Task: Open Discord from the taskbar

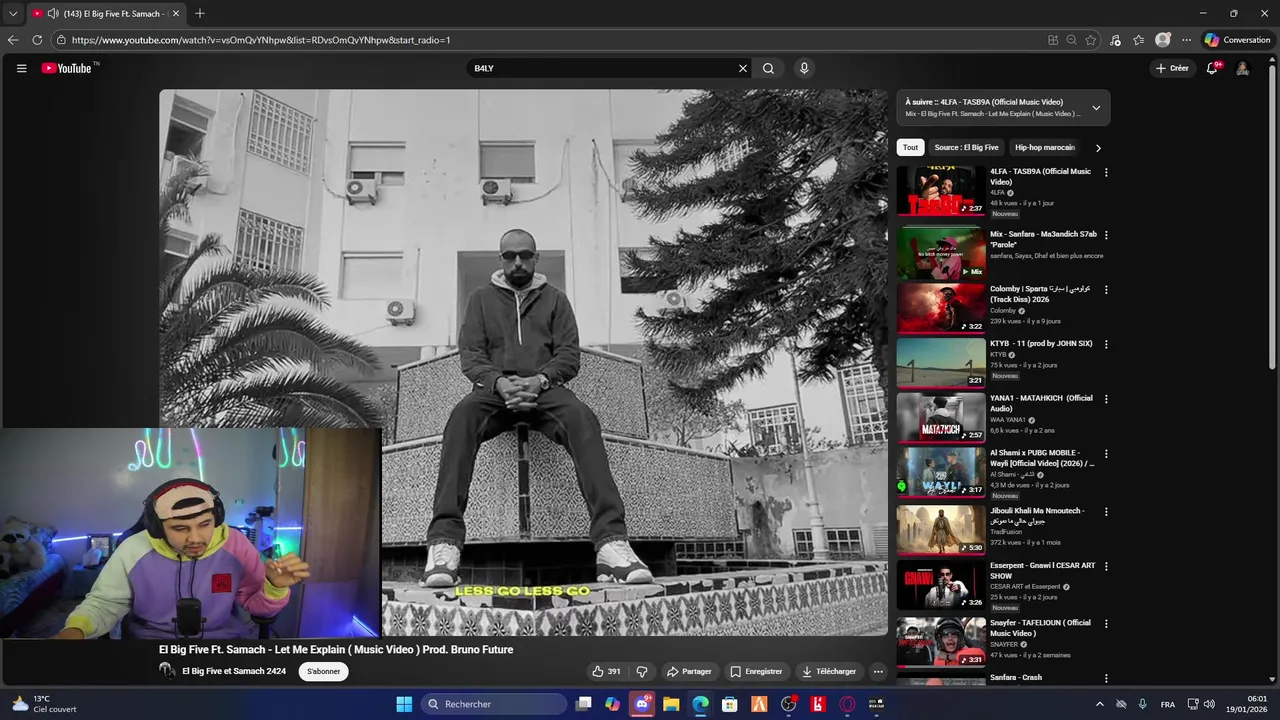Action: [x=642, y=704]
